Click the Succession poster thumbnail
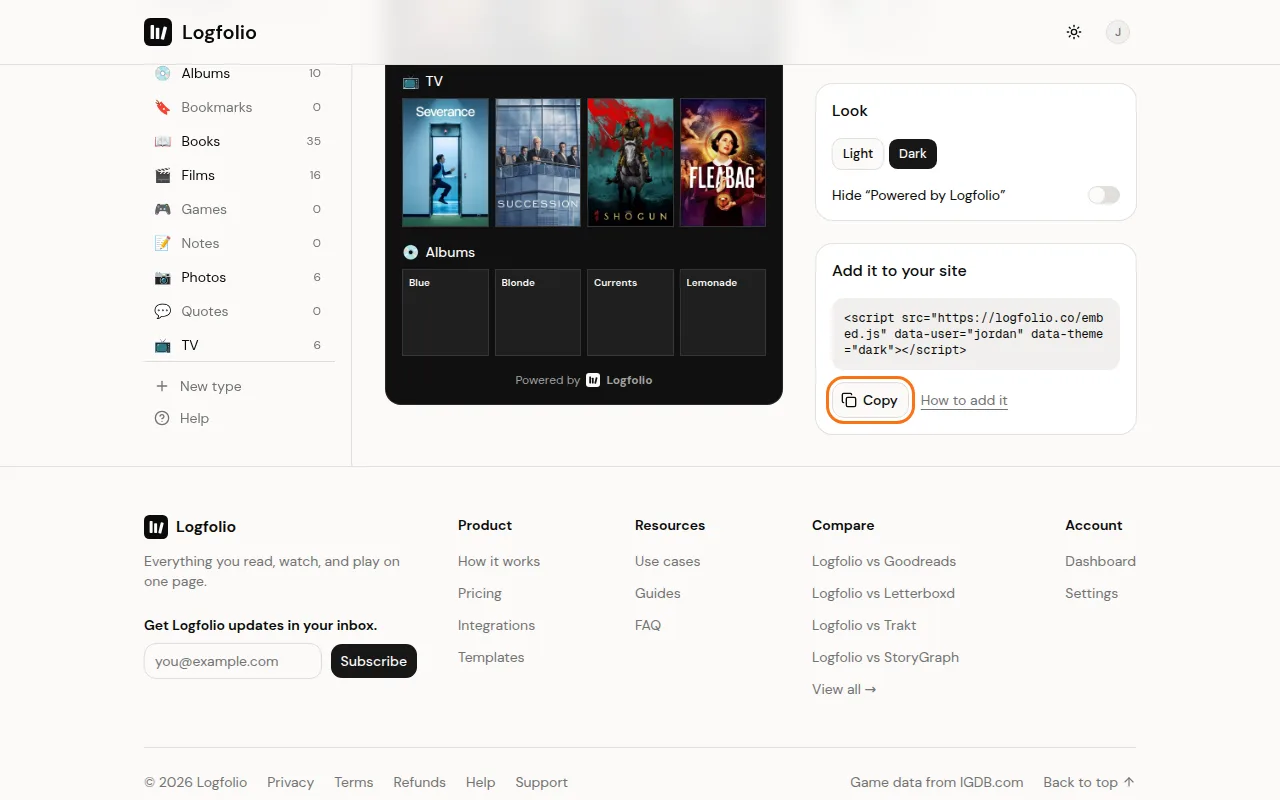 538,163
